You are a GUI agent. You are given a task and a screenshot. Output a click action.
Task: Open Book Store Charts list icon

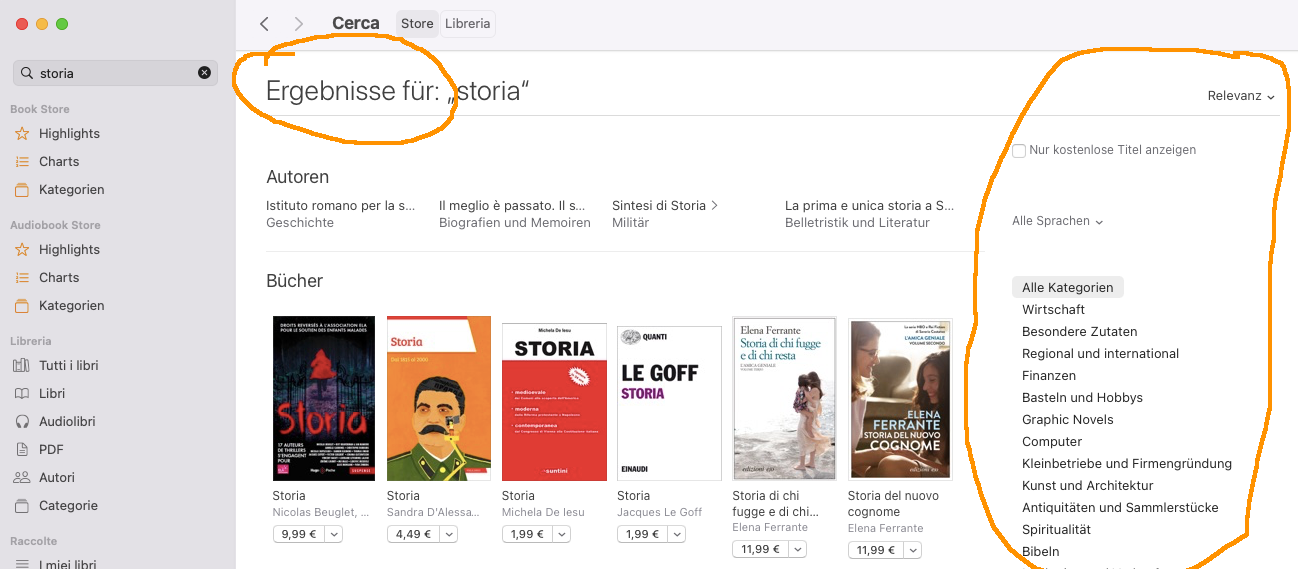[22, 161]
